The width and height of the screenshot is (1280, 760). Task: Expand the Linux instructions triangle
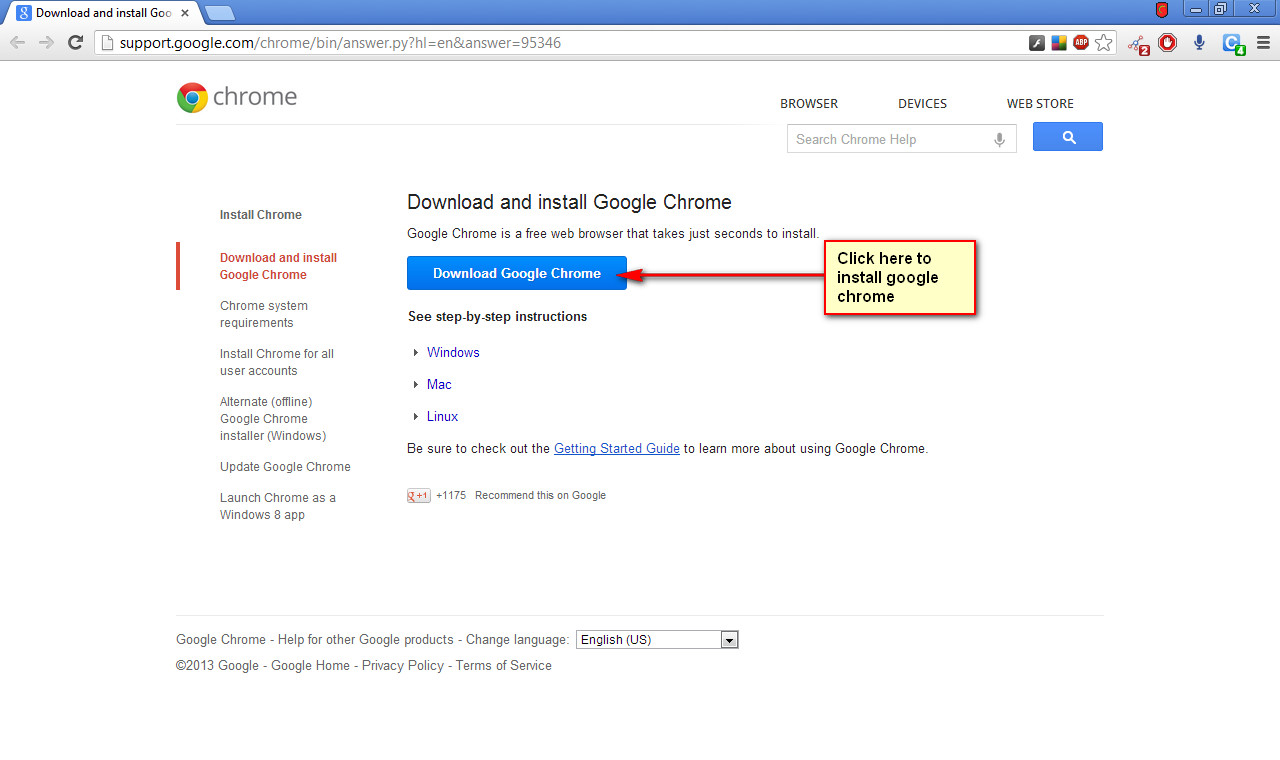coord(416,417)
